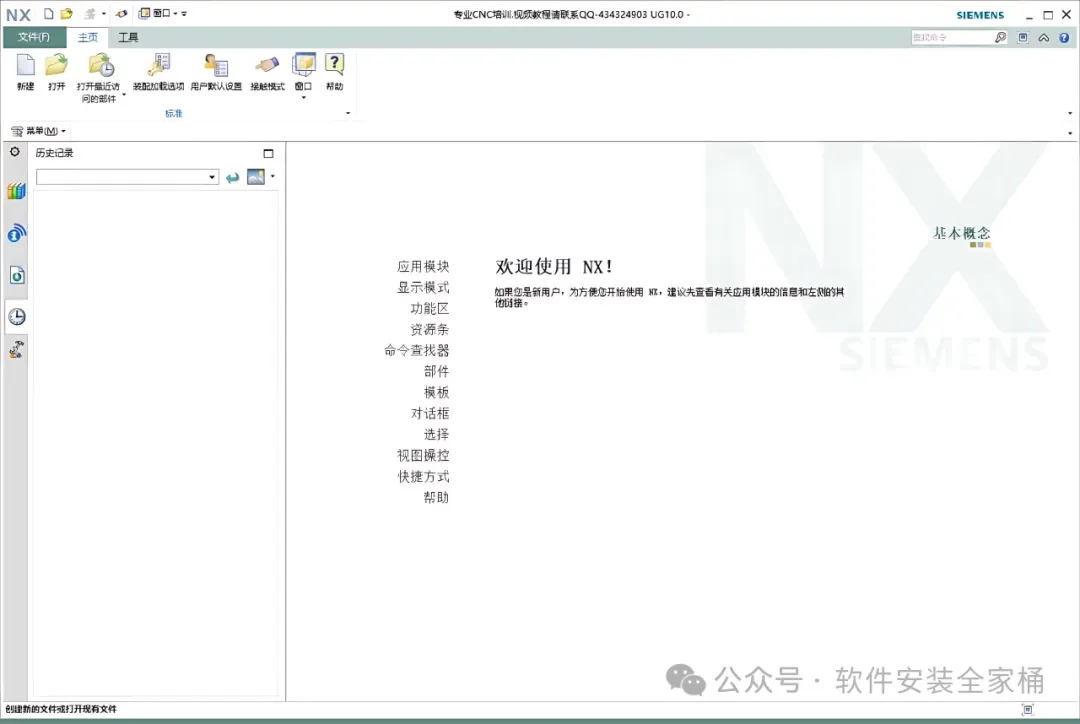Click the 窗口 window icon in ribbon
Screen dimensions: 1080x724
point(304,66)
